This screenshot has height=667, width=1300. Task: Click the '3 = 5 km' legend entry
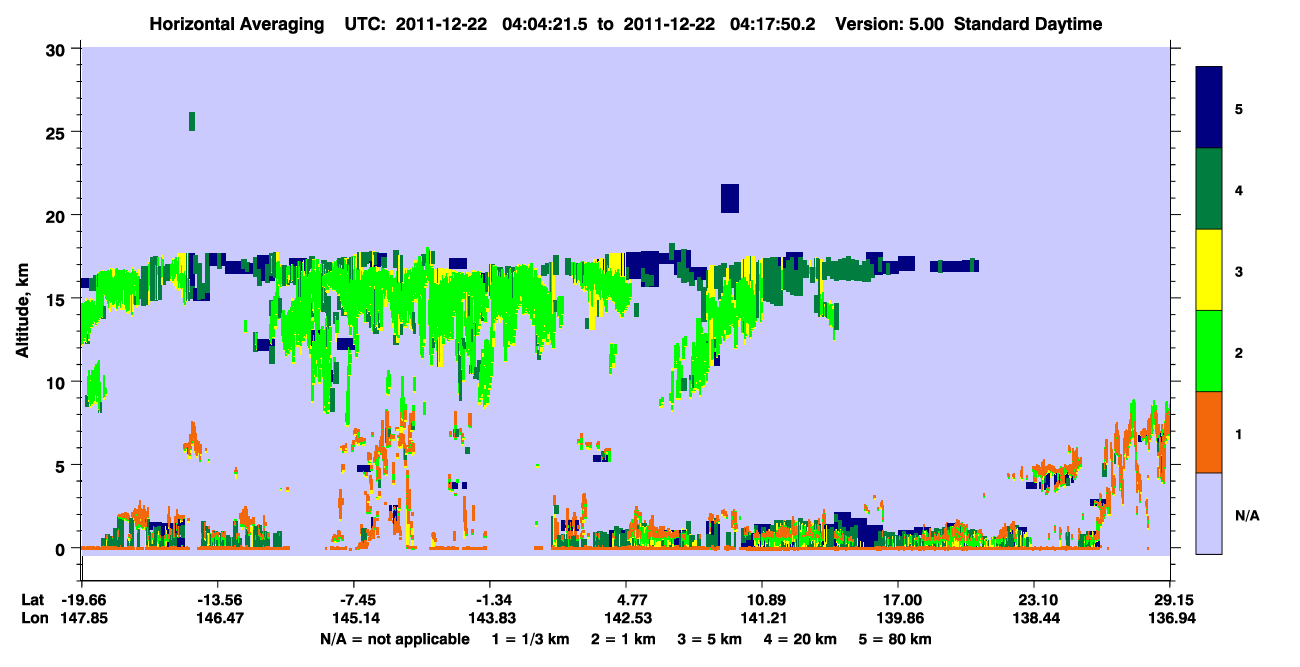pyautogui.click(x=708, y=639)
